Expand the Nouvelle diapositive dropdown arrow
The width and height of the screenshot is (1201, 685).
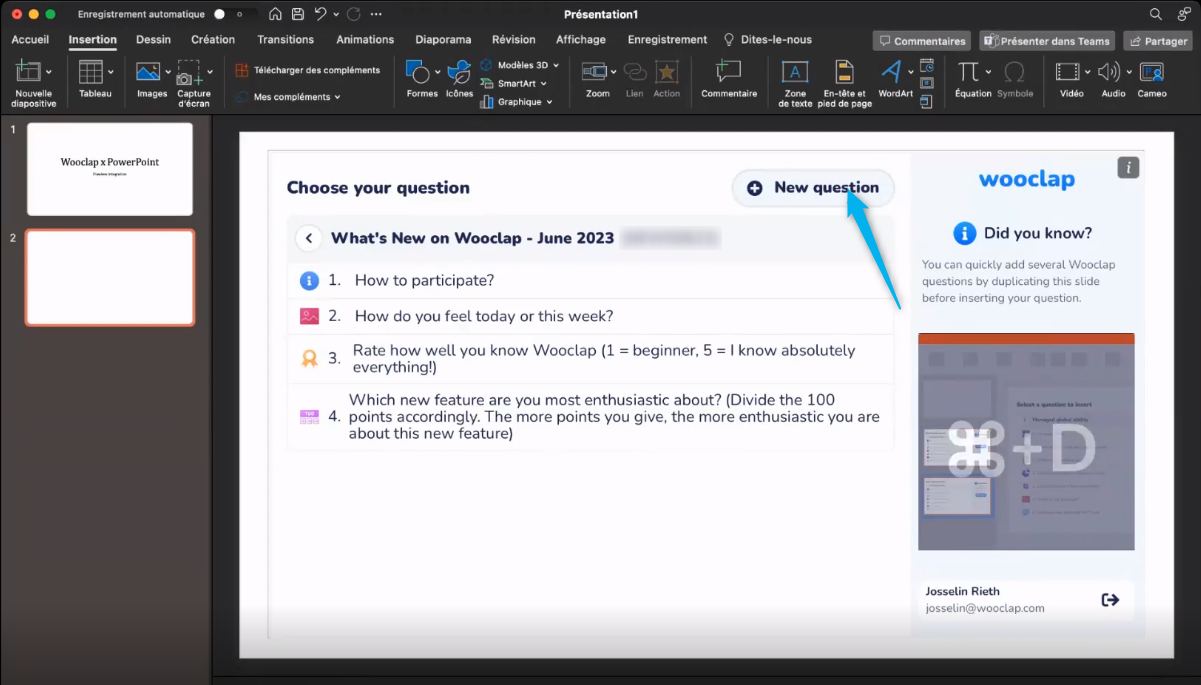49,72
